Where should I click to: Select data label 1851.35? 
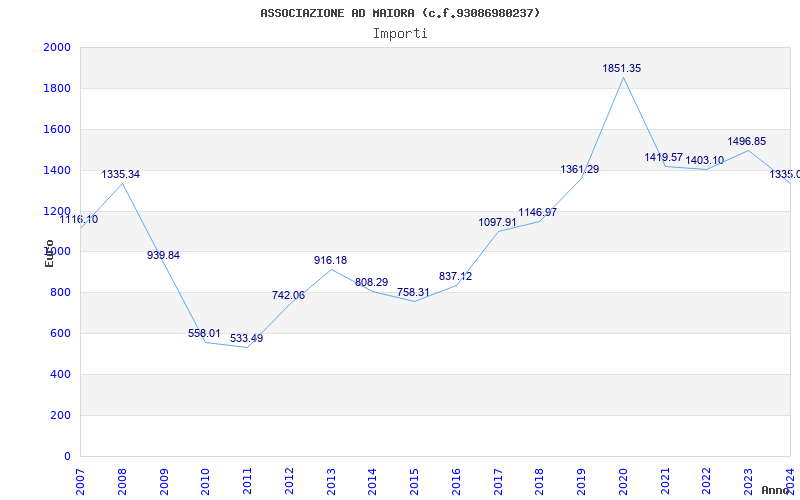pos(621,68)
